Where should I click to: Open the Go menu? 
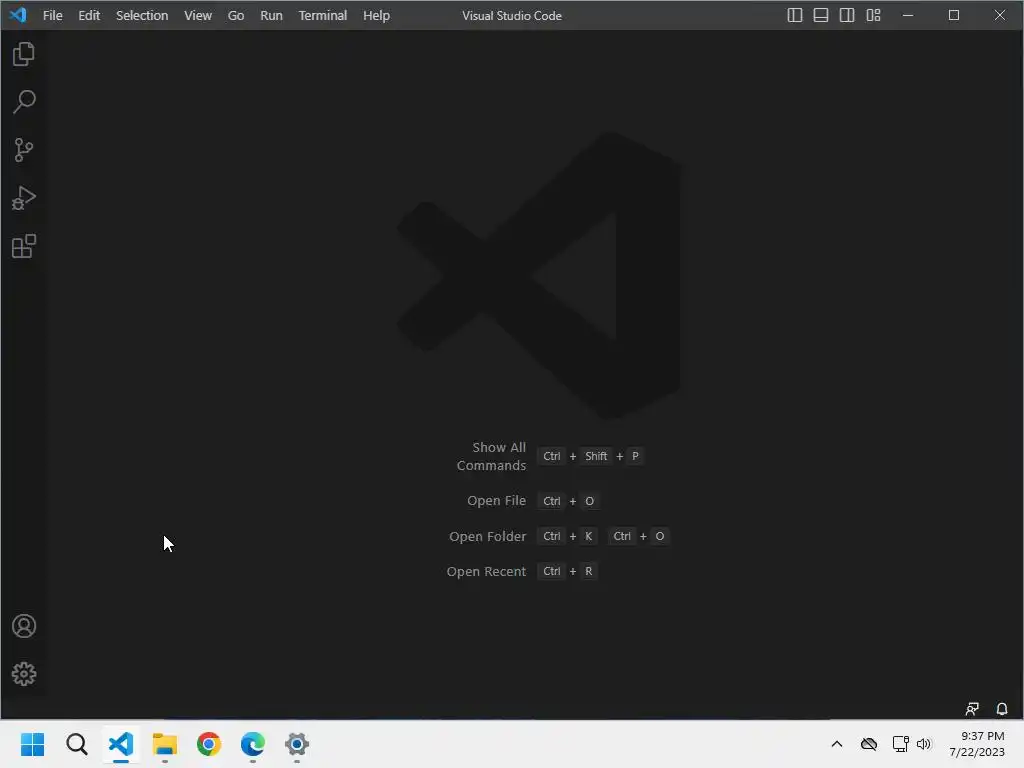236,16
